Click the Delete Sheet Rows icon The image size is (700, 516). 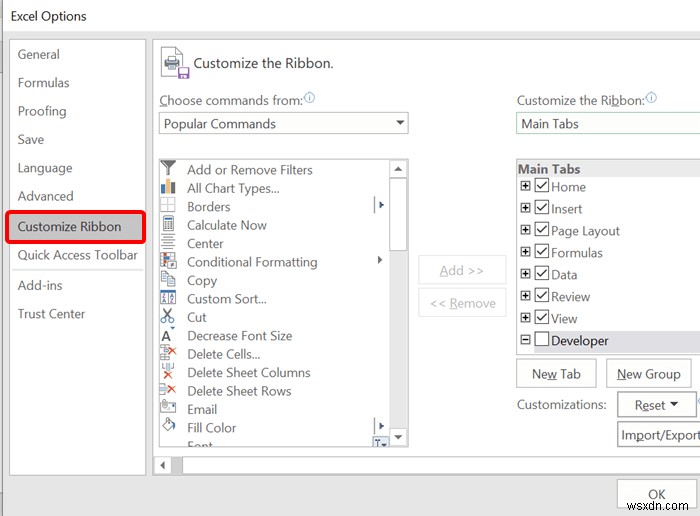click(168, 390)
